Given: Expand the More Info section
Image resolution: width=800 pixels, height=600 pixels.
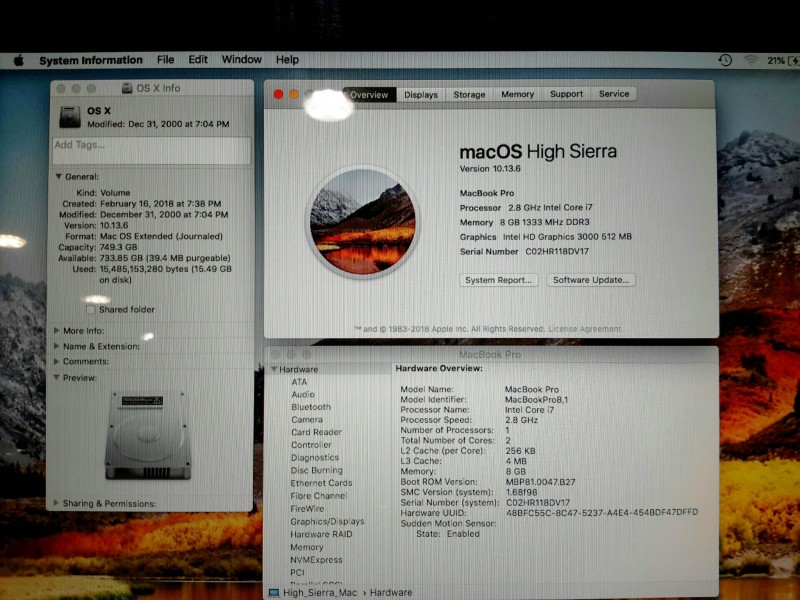Looking at the screenshot, I should [x=57, y=331].
